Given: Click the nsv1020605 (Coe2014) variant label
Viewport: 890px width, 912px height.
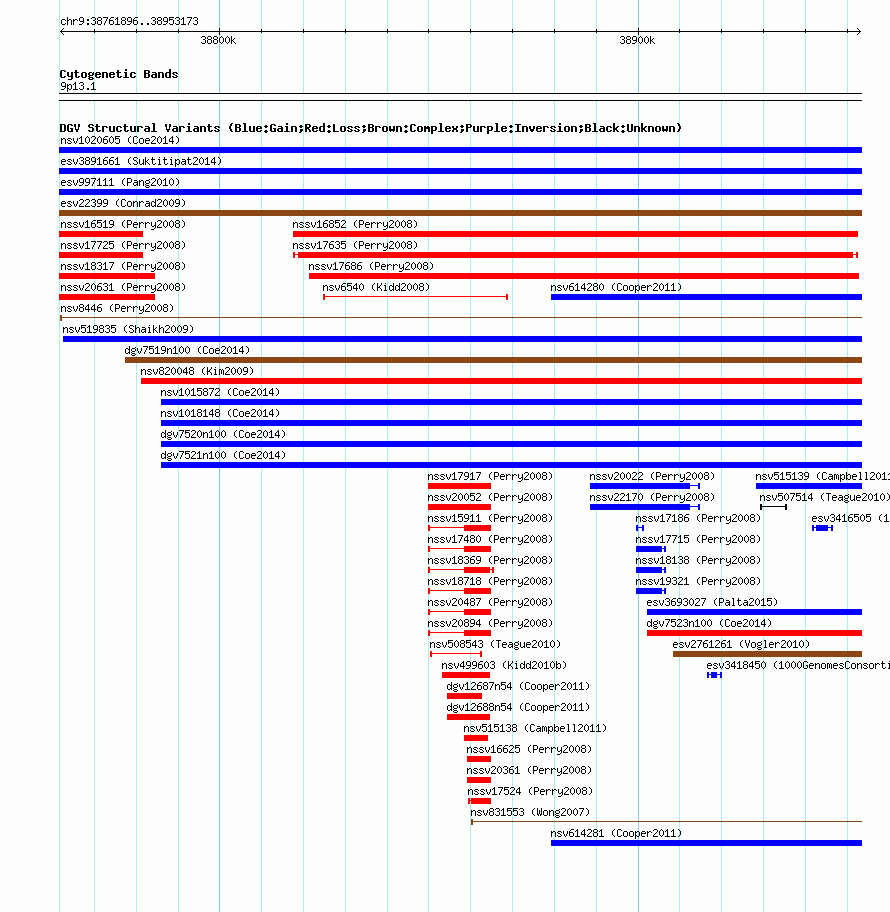Looking at the screenshot, I should click(120, 140).
